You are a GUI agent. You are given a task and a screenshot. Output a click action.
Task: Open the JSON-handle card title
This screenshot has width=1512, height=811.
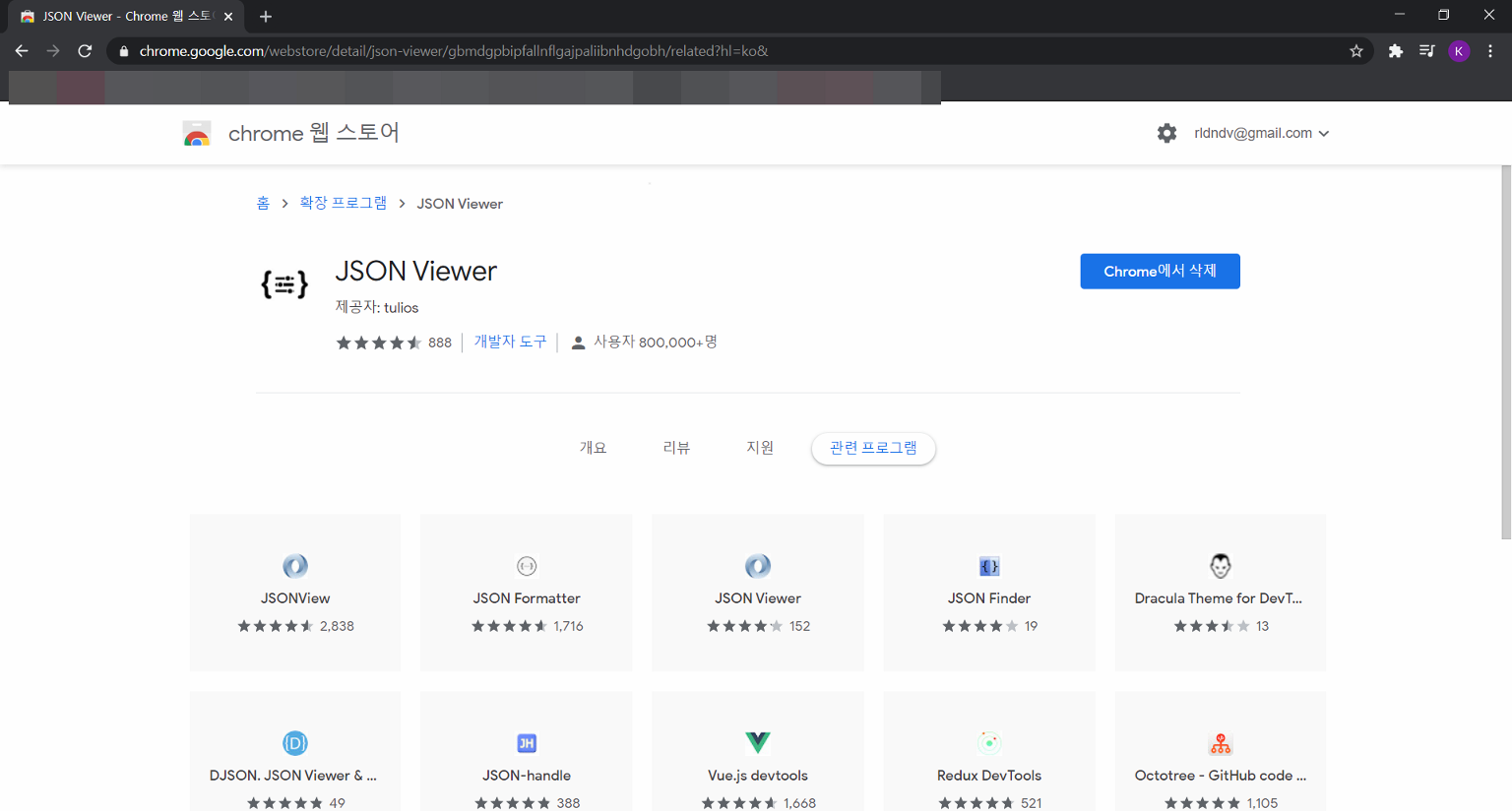tap(527, 776)
